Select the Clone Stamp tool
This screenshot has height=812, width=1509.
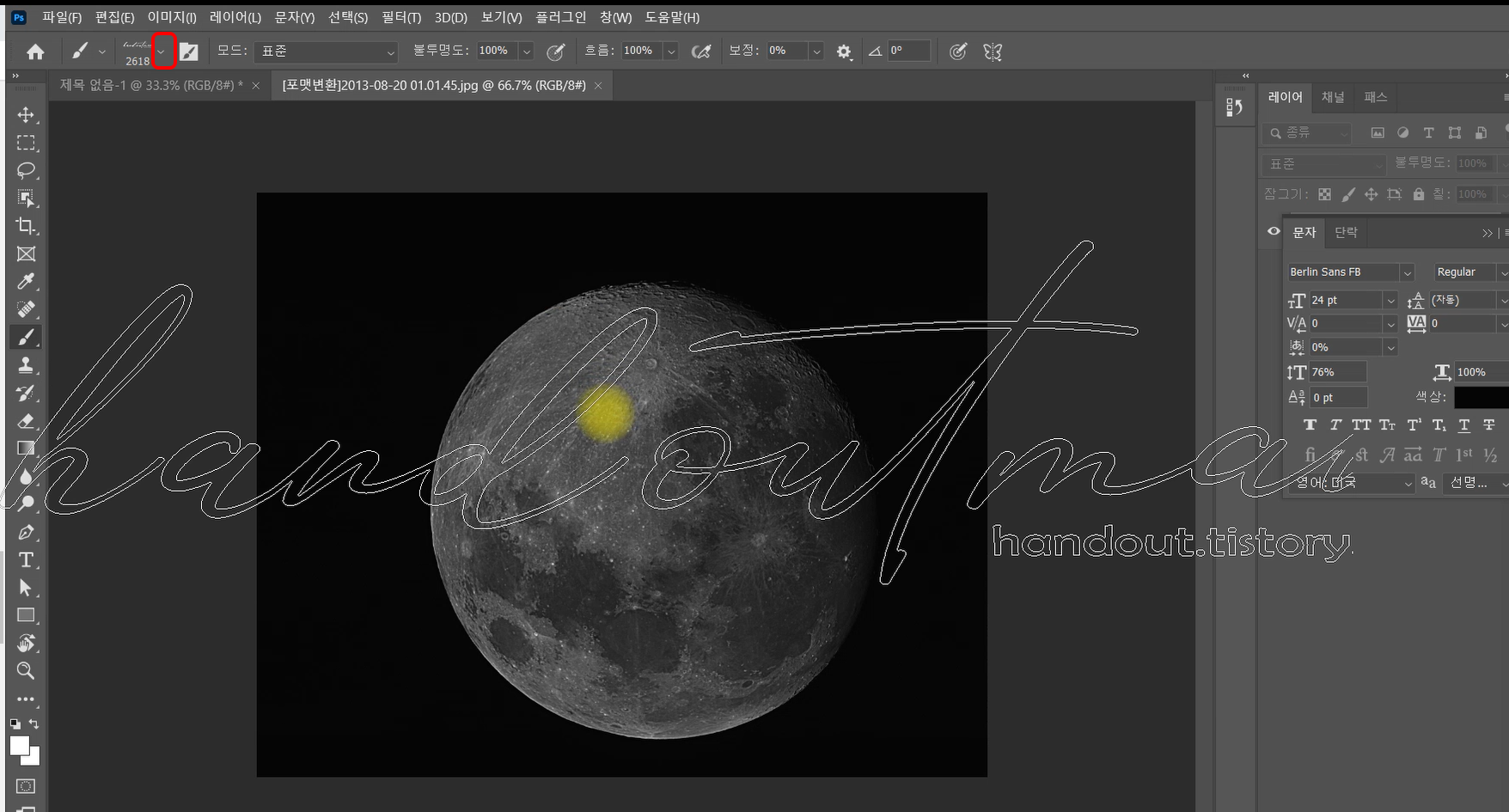pos(26,365)
